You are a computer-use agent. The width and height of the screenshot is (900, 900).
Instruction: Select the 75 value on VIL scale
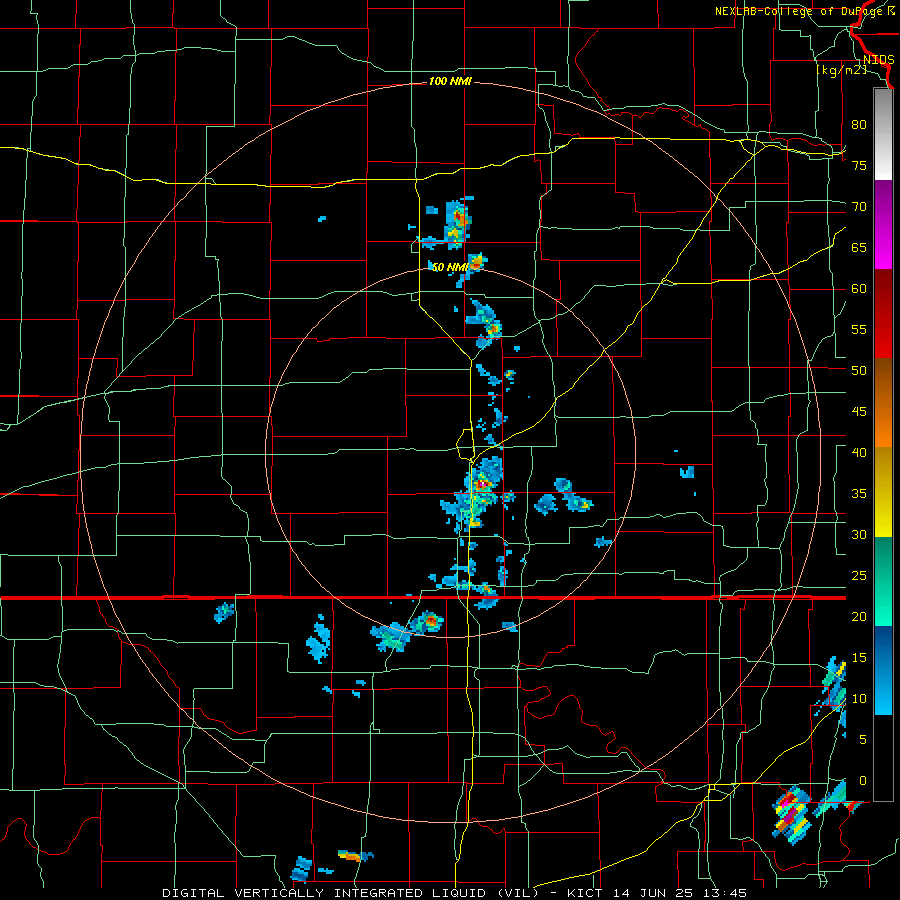pos(859,165)
